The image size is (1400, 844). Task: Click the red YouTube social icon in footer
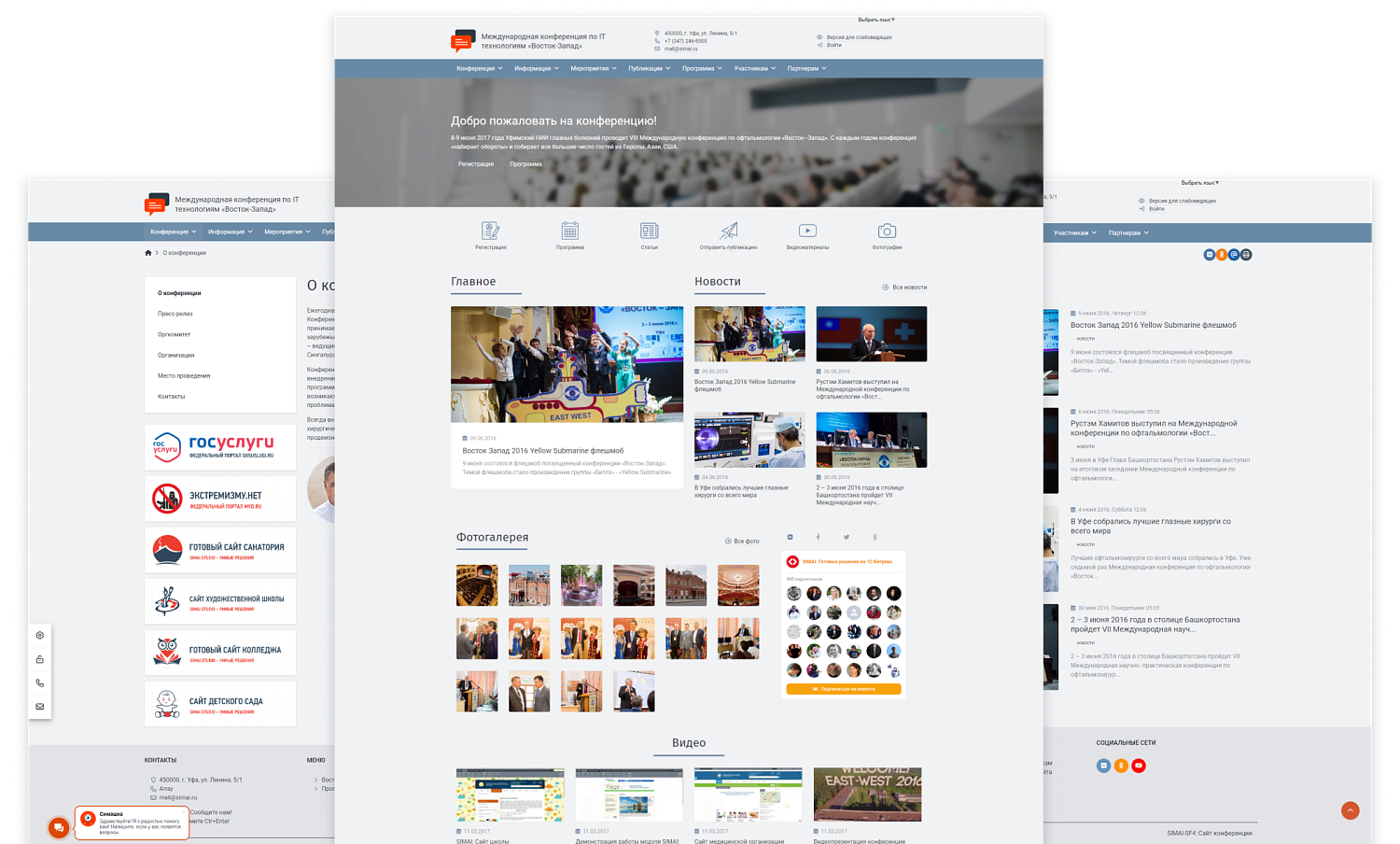tap(1139, 766)
